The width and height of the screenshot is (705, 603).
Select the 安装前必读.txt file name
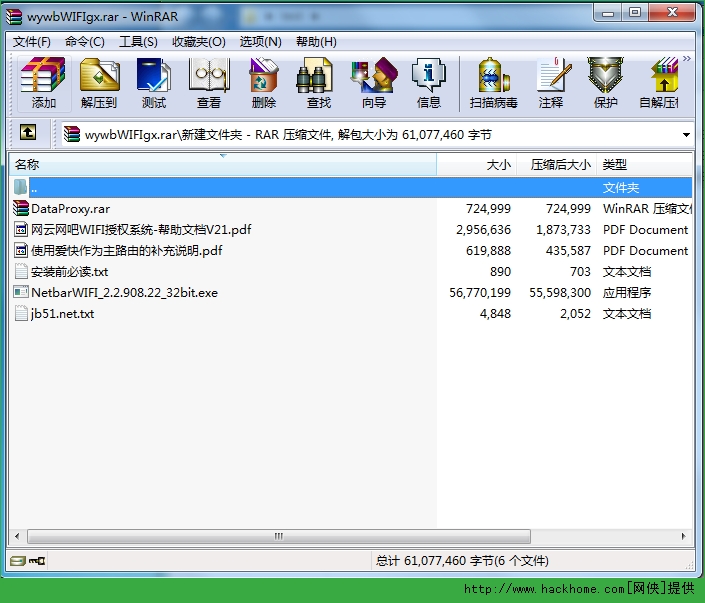70,272
